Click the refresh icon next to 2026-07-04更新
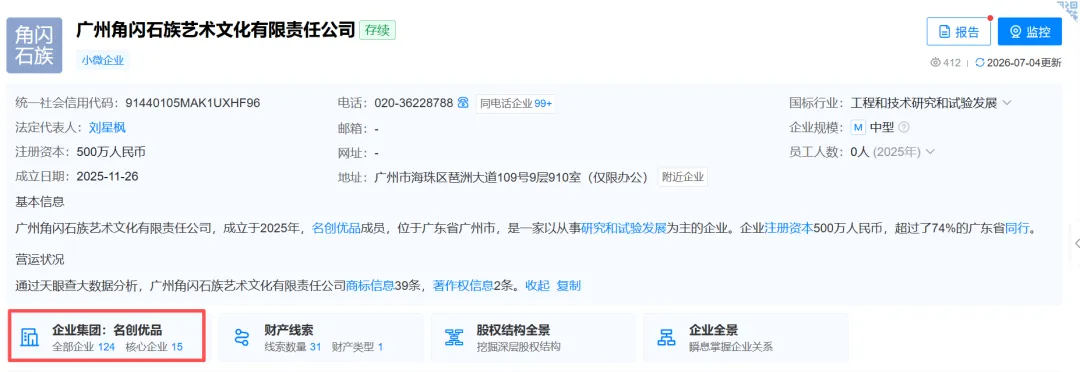 click(980, 63)
